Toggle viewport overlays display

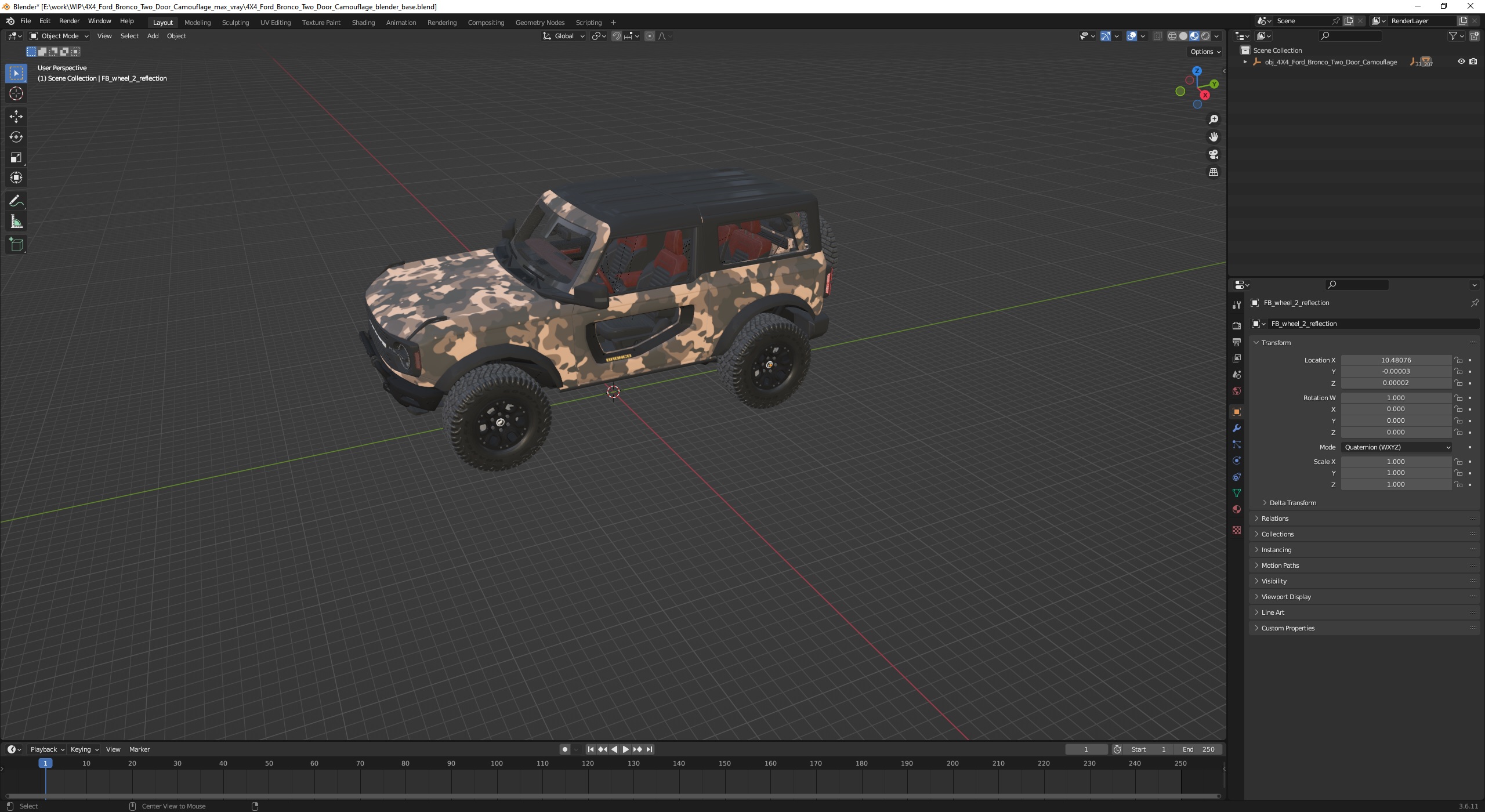click(1131, 36)
